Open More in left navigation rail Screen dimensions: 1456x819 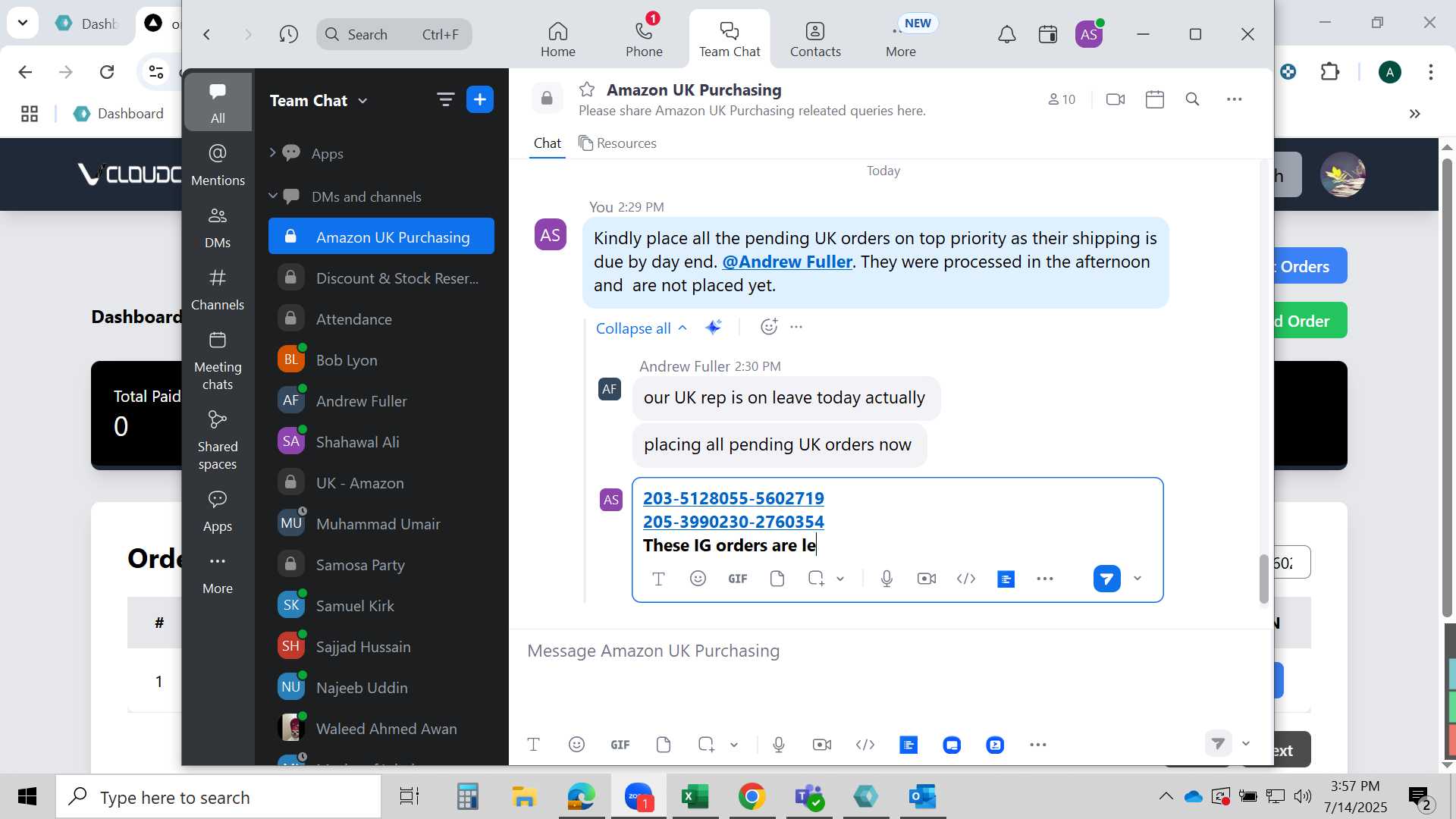pos(218,573)
